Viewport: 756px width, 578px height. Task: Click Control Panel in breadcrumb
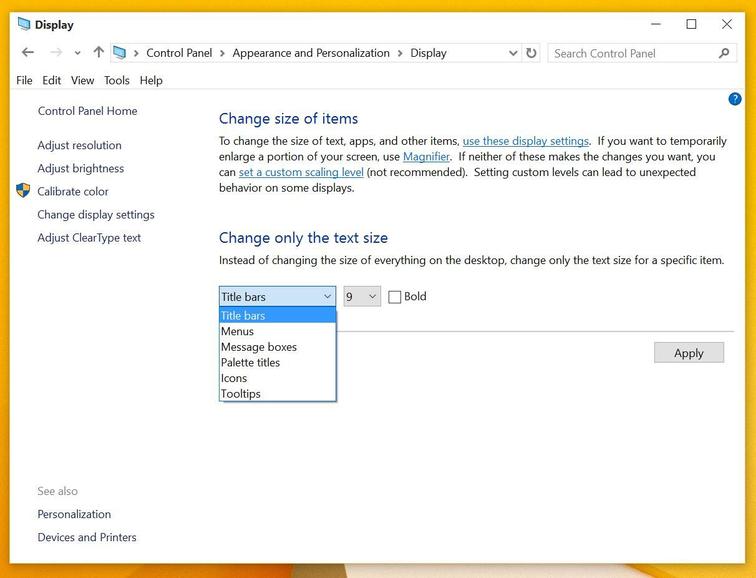click(179, 53)
